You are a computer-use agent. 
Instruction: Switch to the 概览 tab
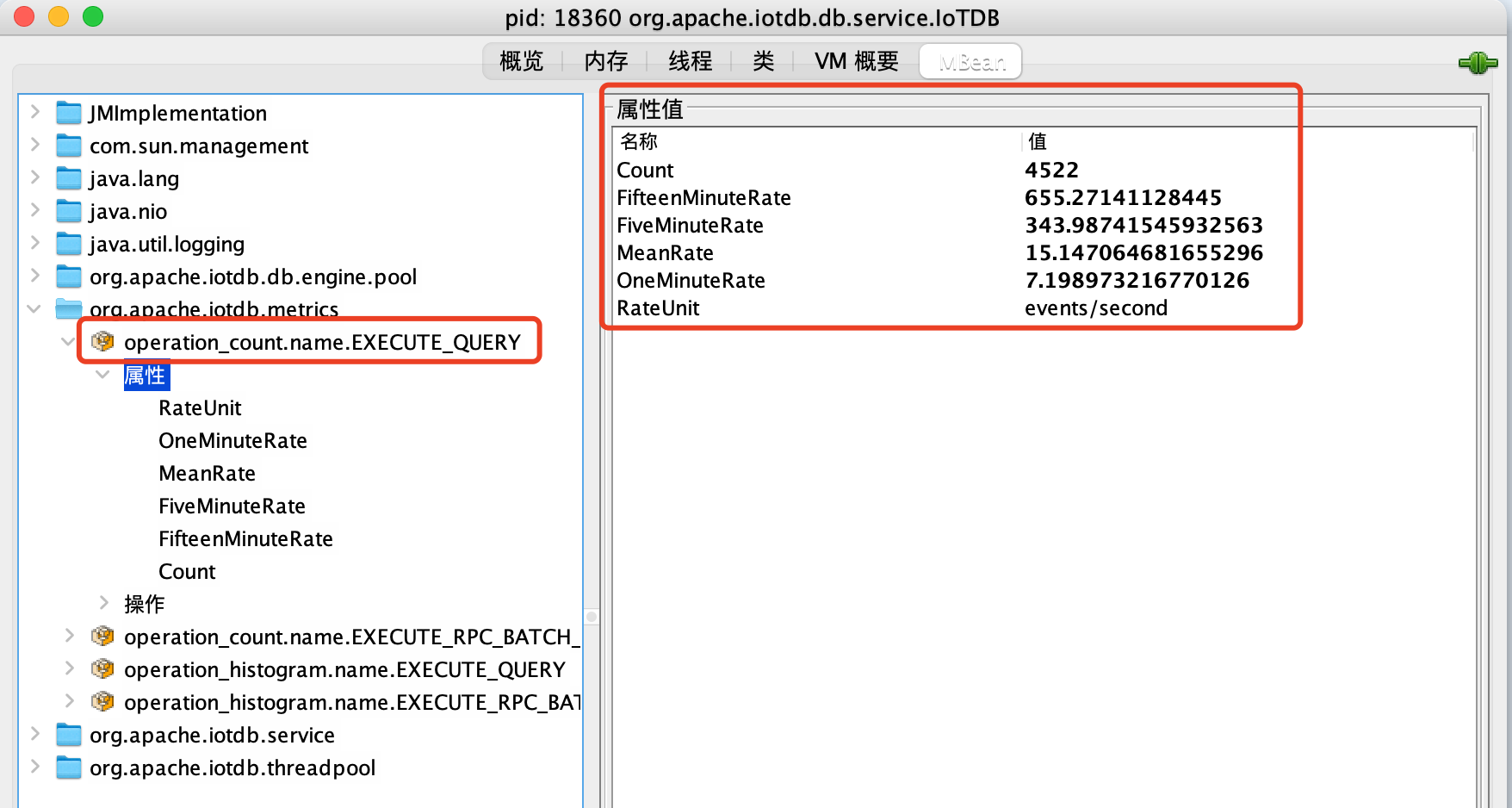(x=522, y=61)
